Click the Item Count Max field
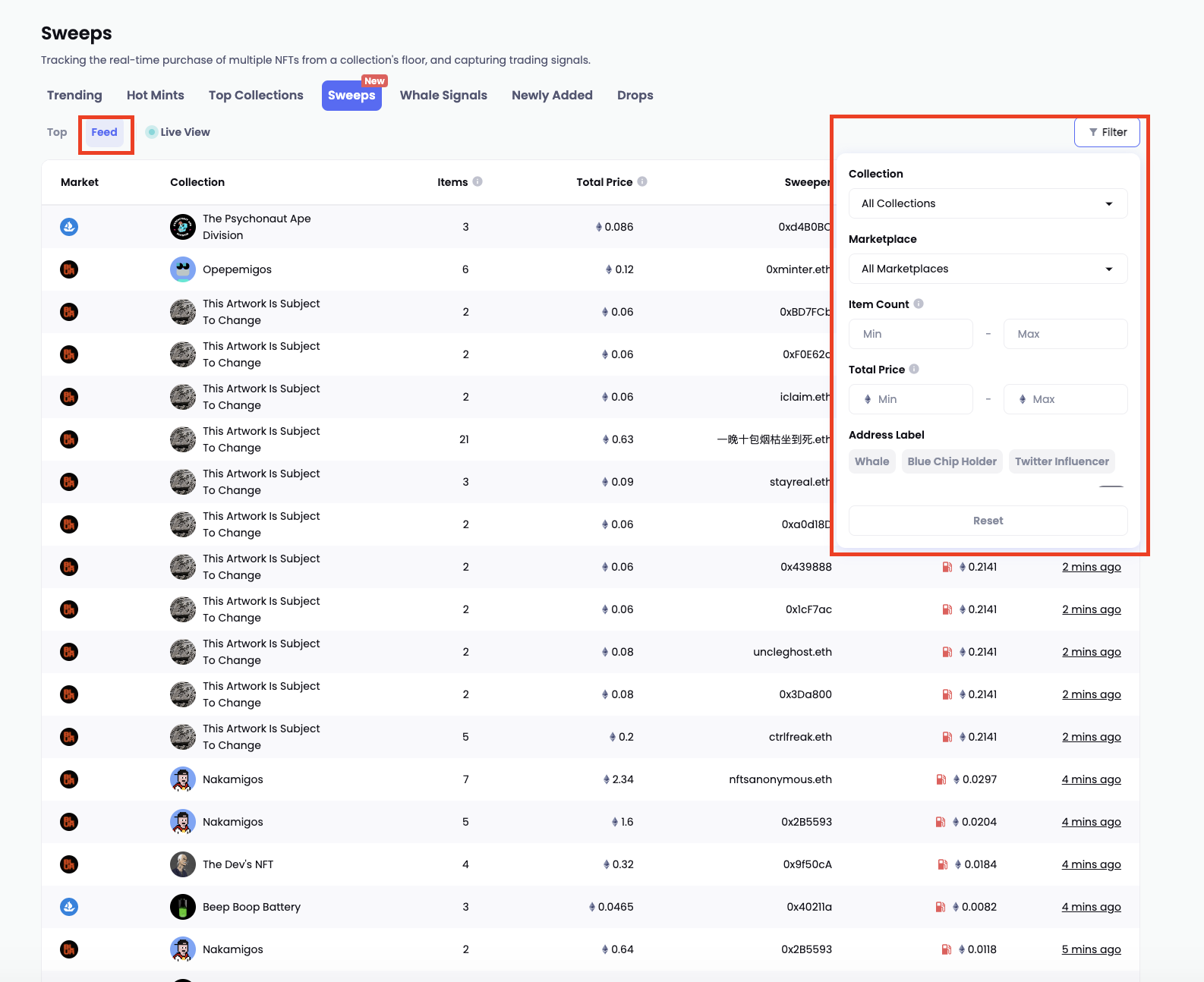1204x982 pixels. 1066,334
